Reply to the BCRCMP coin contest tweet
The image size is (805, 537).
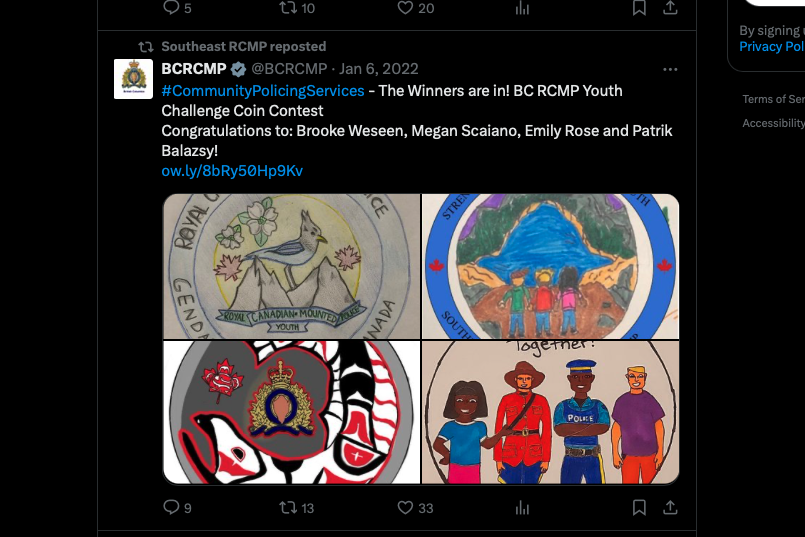[x=170, y=508]
